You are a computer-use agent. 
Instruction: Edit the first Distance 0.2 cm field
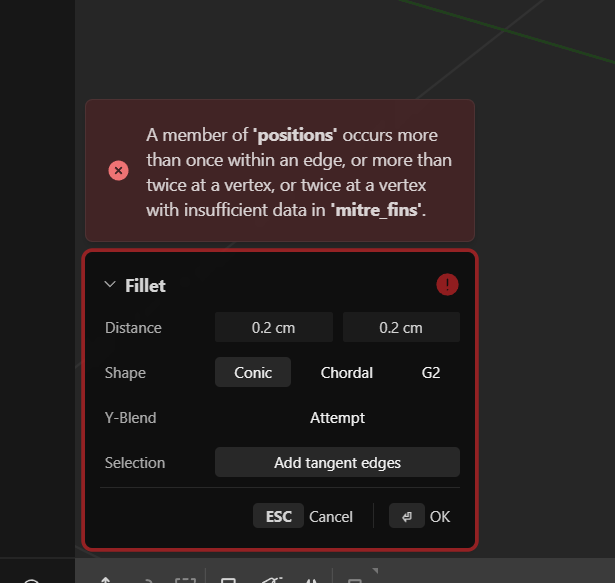[274, 327]
